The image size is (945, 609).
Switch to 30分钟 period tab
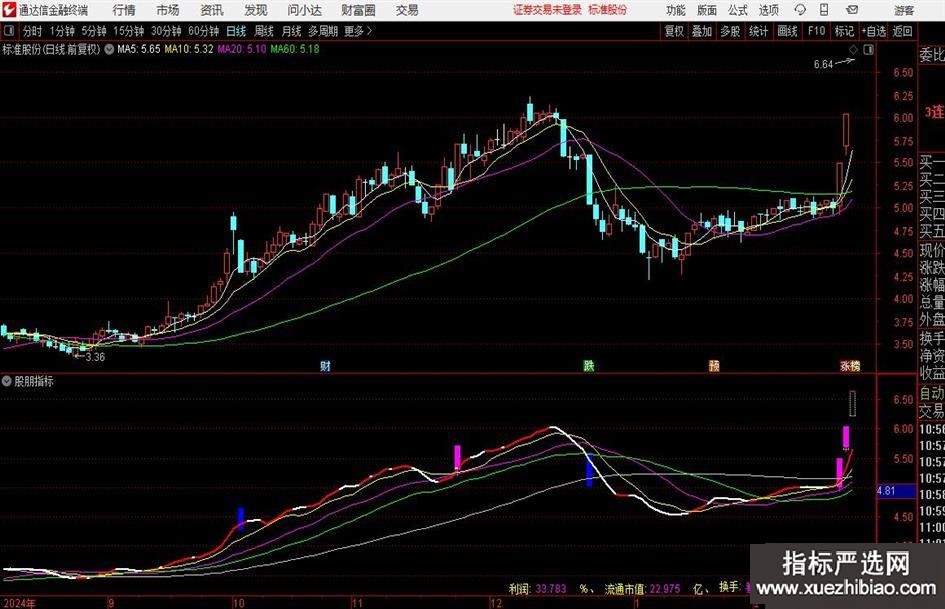[x=166, y=31]
